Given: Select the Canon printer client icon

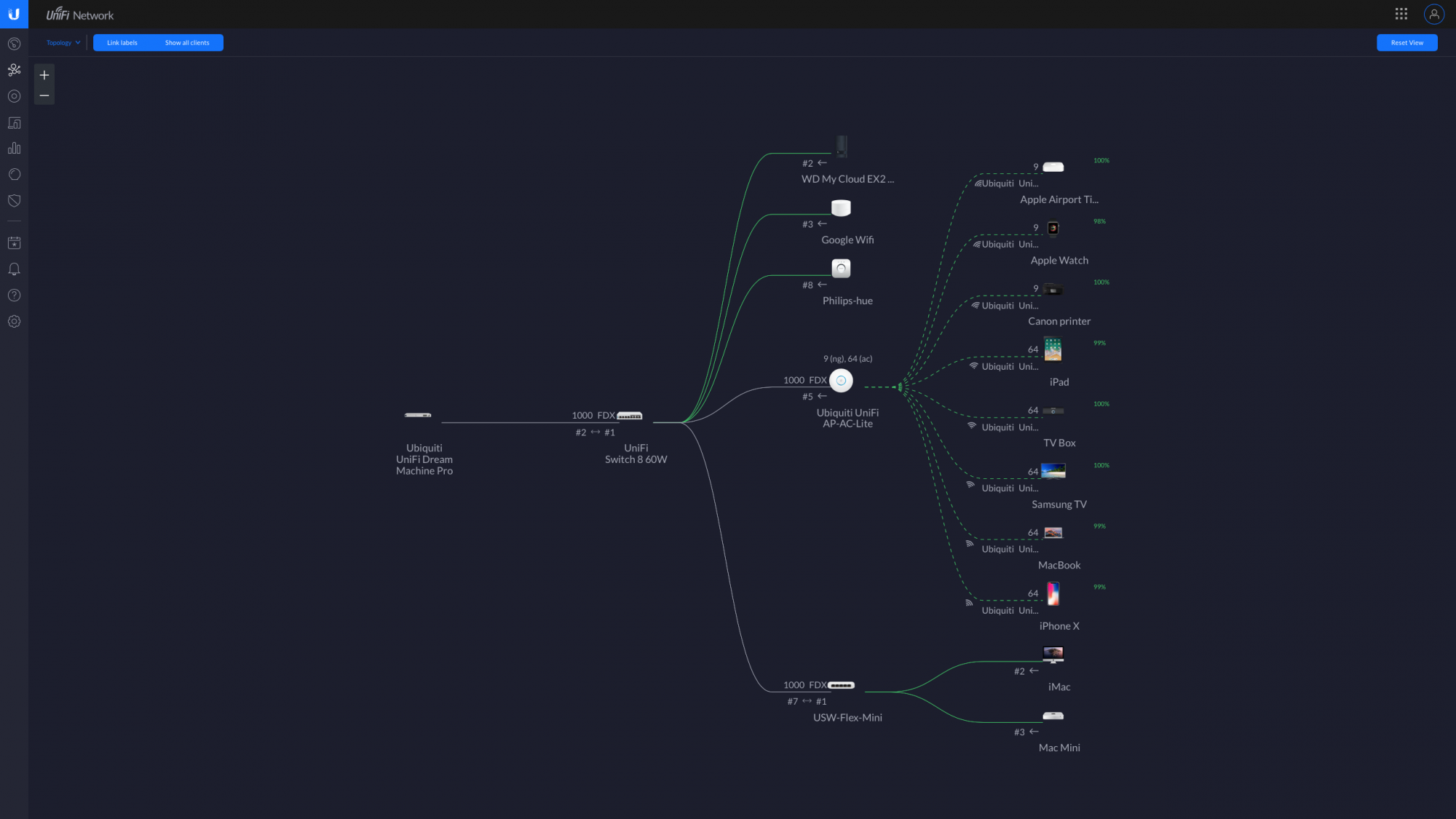Looking at the screenshot, I should tap(1053, 290).
